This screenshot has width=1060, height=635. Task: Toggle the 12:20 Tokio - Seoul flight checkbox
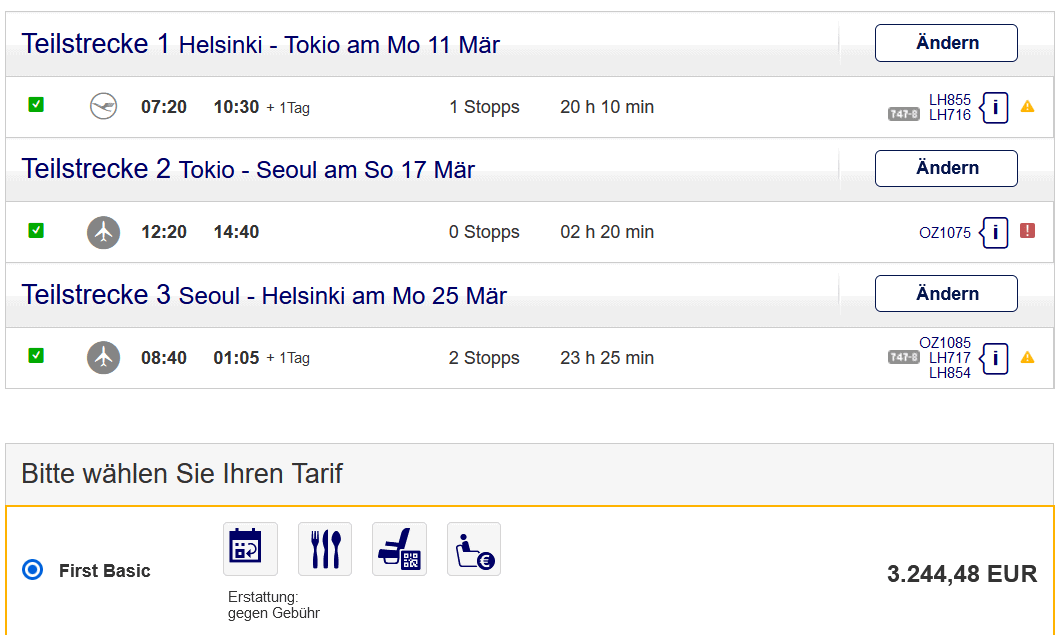tap(36, 230)
